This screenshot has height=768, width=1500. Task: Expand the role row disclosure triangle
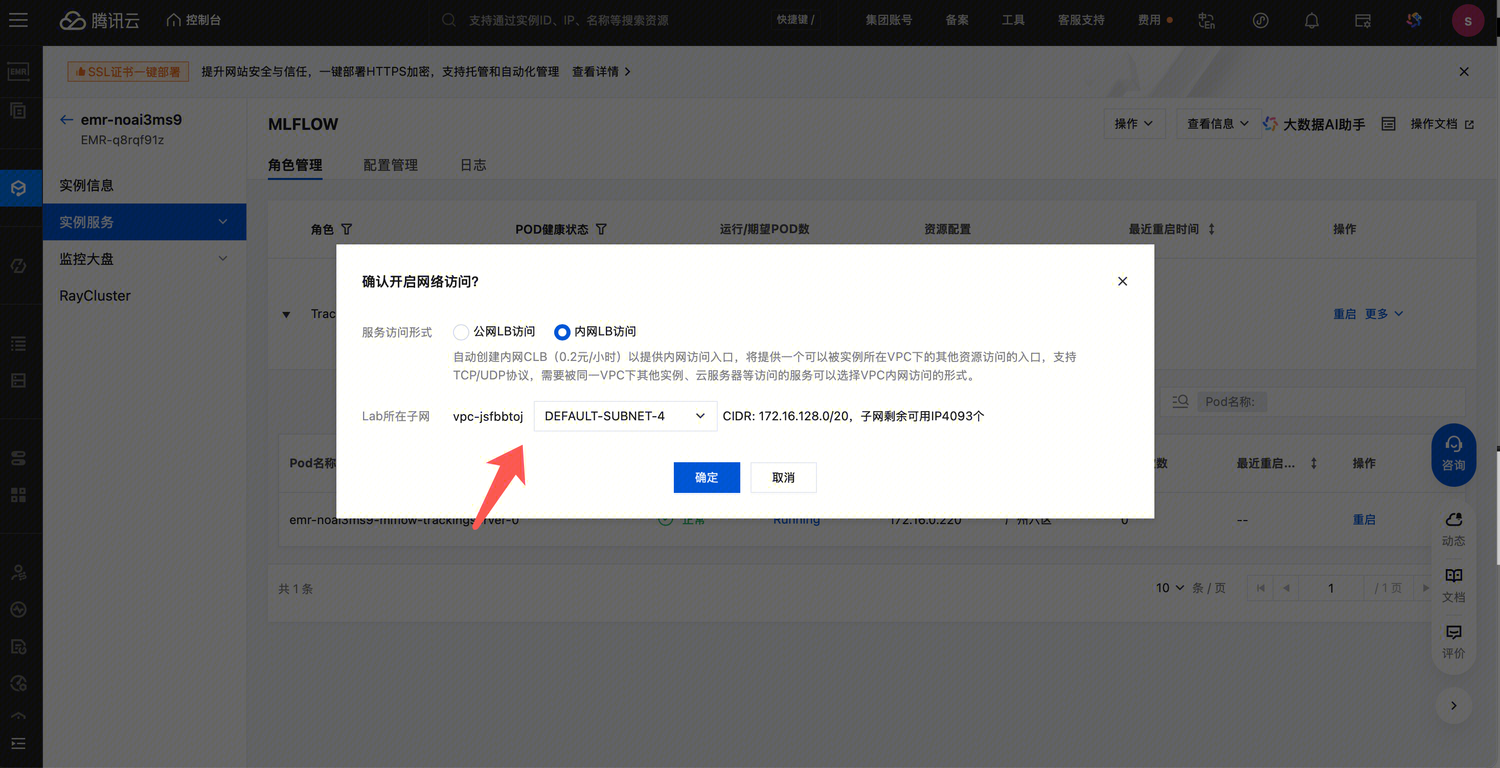[286, 314]
